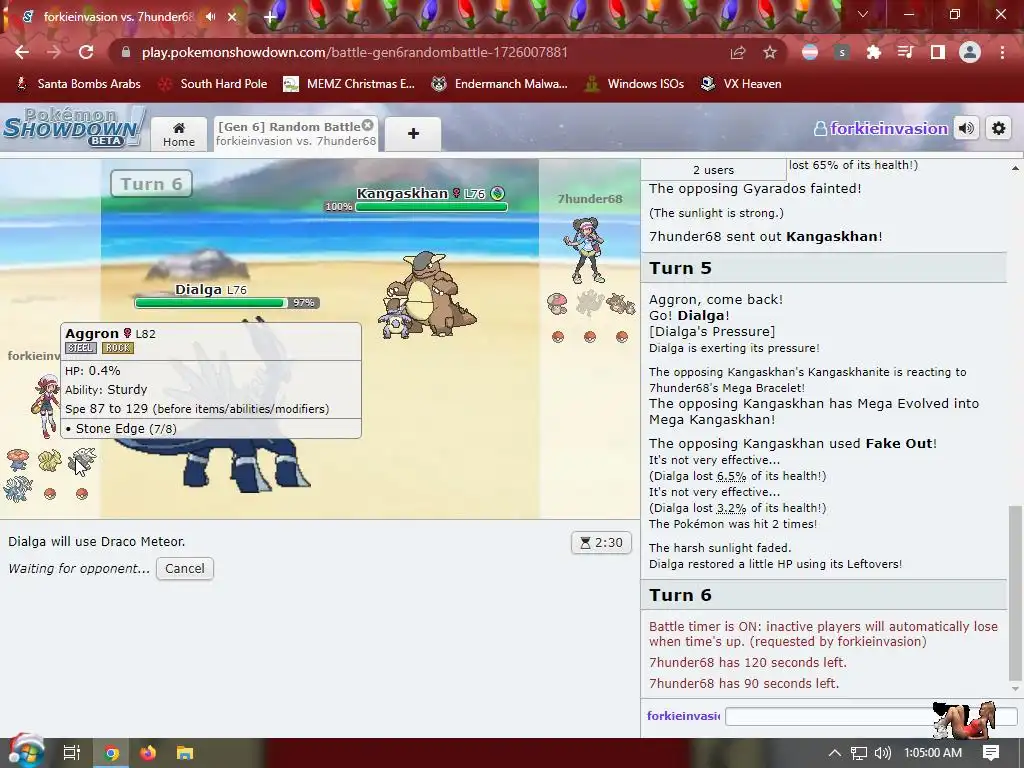
Task: Close the forkieinvasion vs. 7hunder68 browser tab
Action: [232, 17]
